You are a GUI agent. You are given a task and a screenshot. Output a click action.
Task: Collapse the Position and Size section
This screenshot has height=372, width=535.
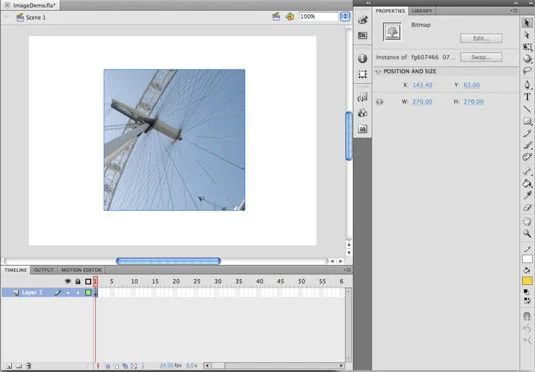[378, 72]
